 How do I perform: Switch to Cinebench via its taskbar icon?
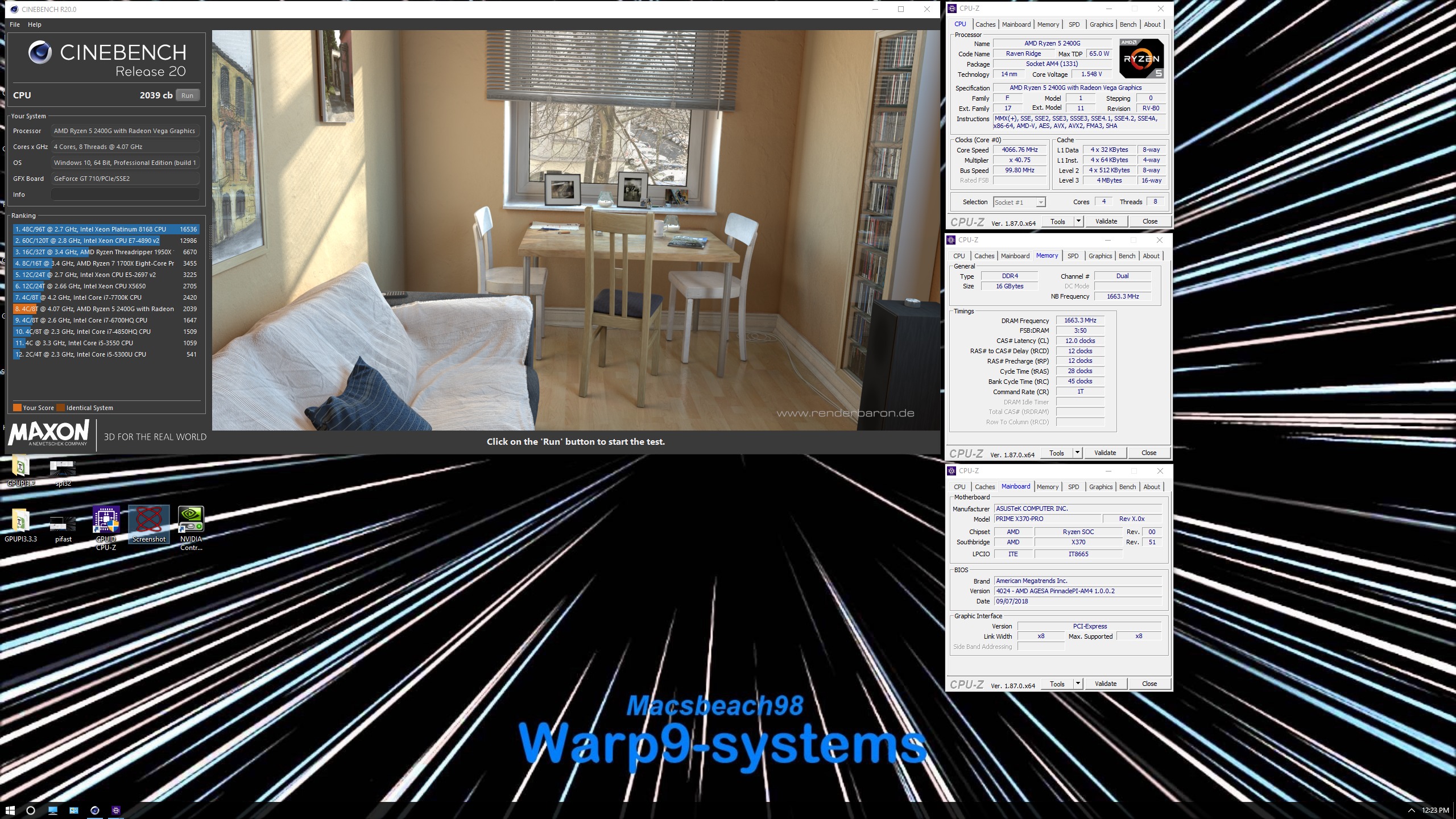pyautogui.click(x=95, y=810)
